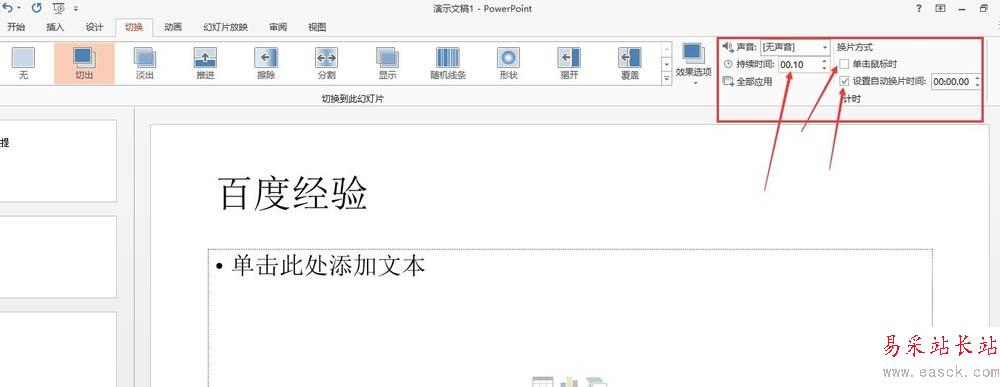Image resolution: width=1000 pixels, height=387 pixels.
Task: Apply the 揭开 (Uncover) transition
Action: tap(569, 63)
